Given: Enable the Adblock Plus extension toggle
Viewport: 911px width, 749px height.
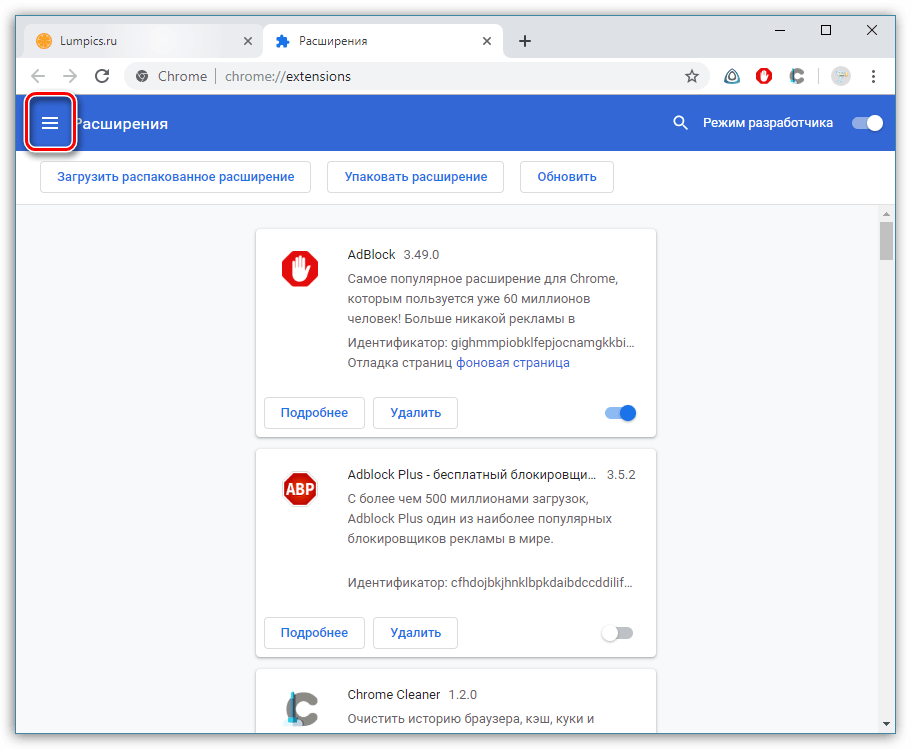Looking at the screenshot, I should pyautogui.click(x=617, y=633).
